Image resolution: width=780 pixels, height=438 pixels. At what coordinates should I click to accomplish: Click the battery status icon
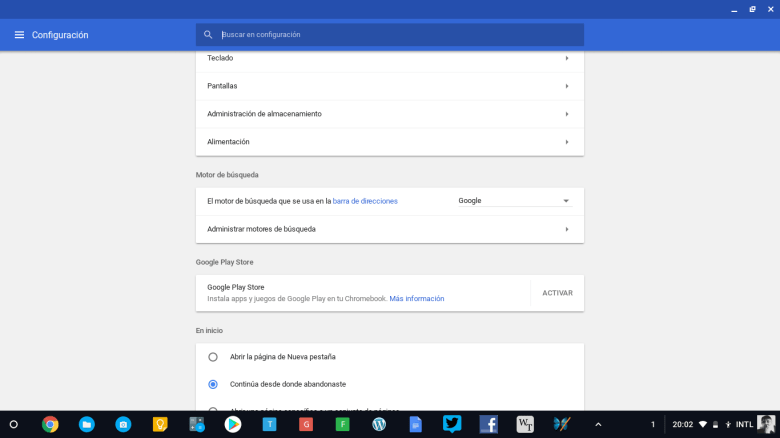coord(715,425)
